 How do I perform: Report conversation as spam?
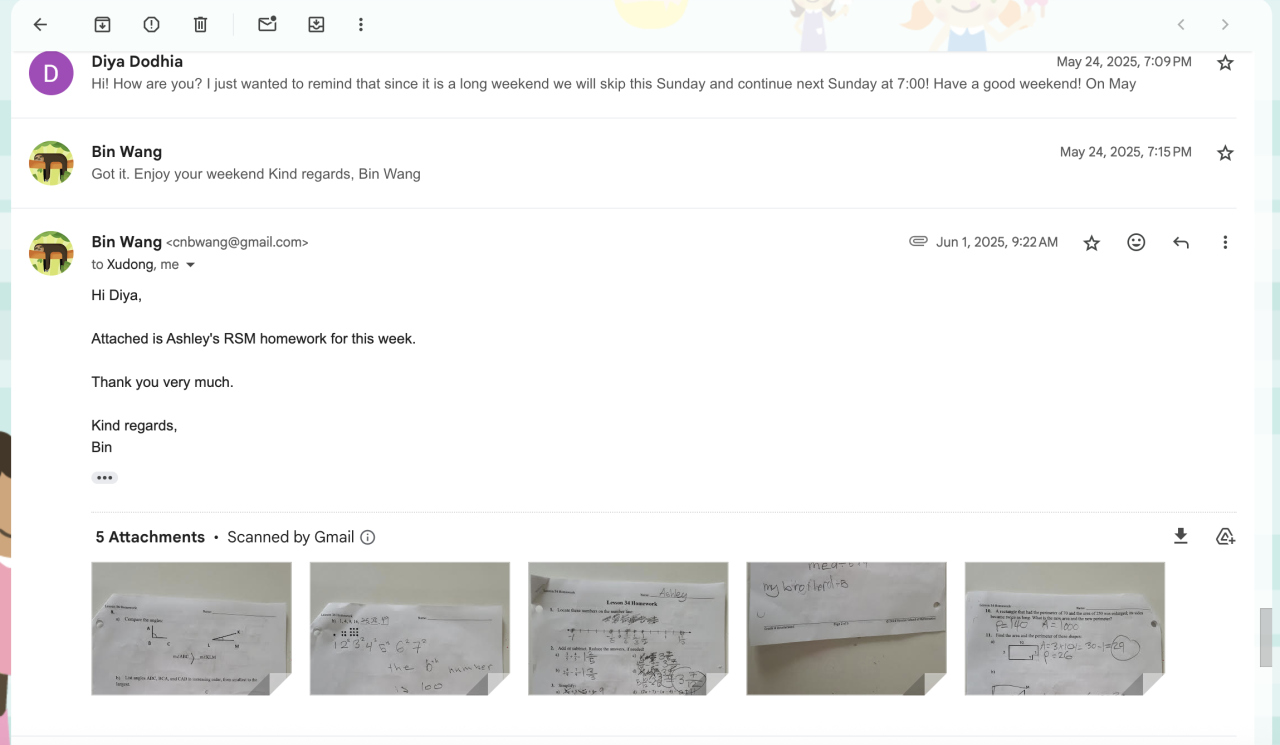coord(151,25)
